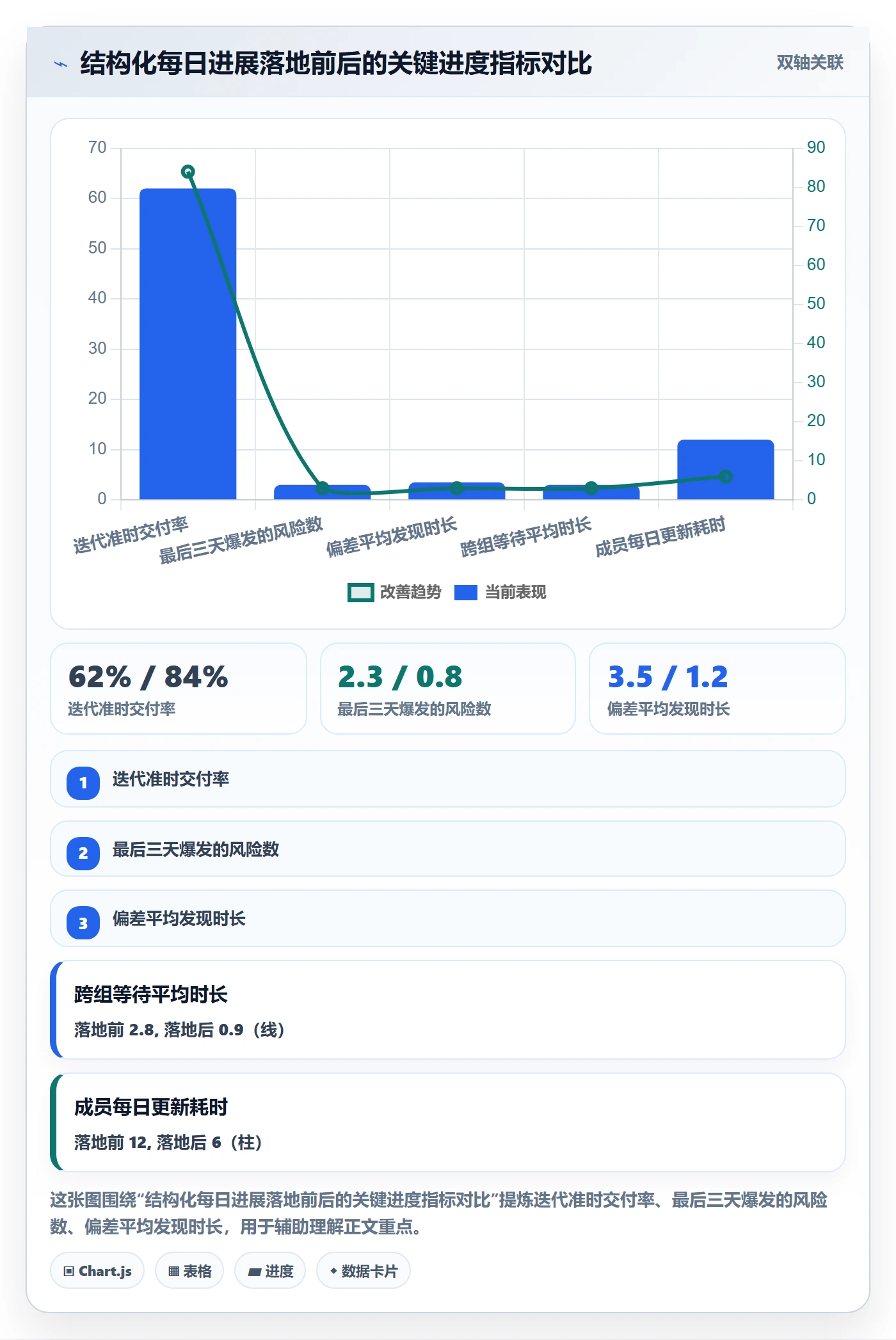Screen dimensions: 896x1340
Task: Click the number 2 badge
Action: click(x=83, y=853)
